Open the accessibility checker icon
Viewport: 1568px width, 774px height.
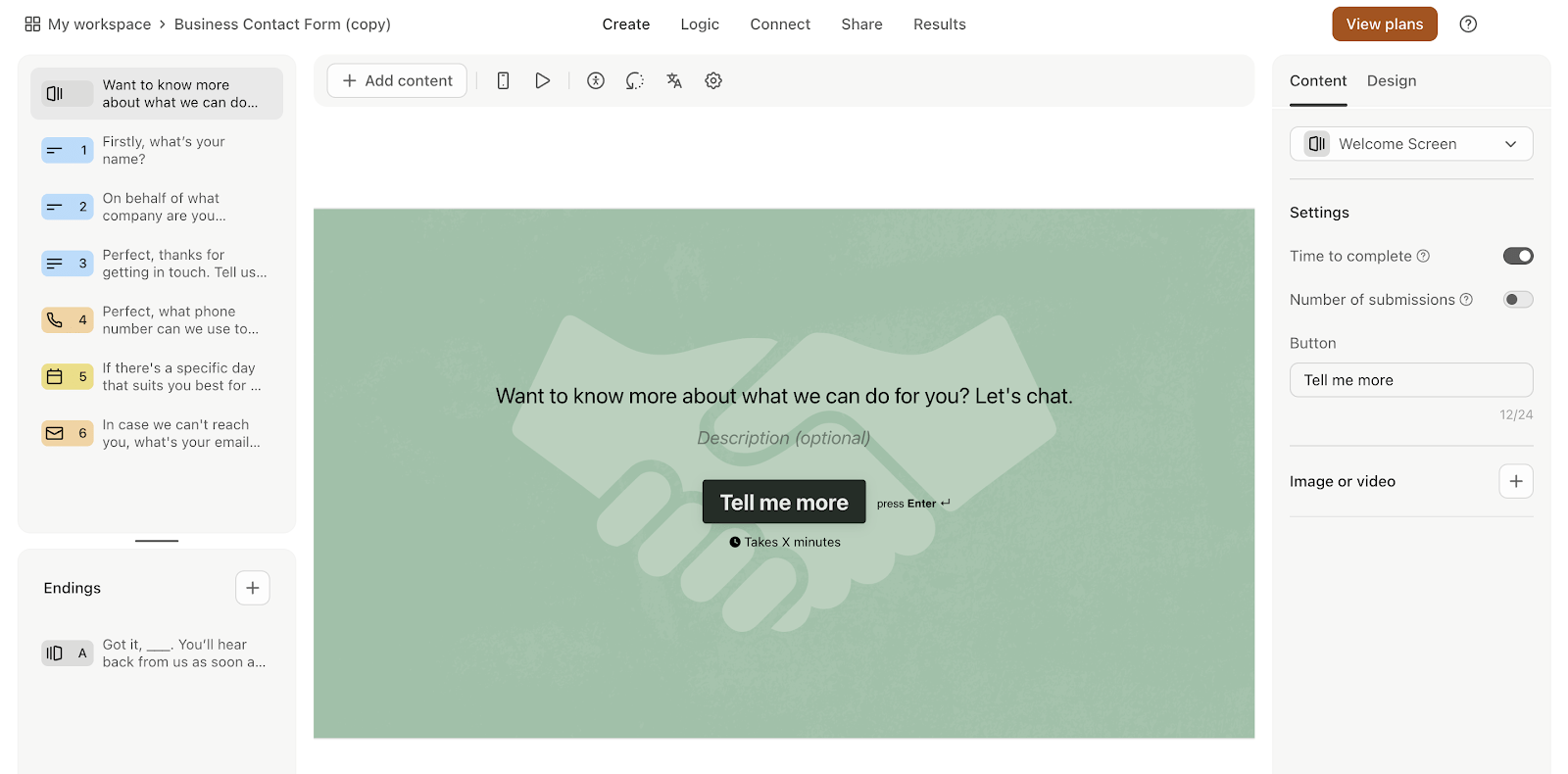point(596,80)
